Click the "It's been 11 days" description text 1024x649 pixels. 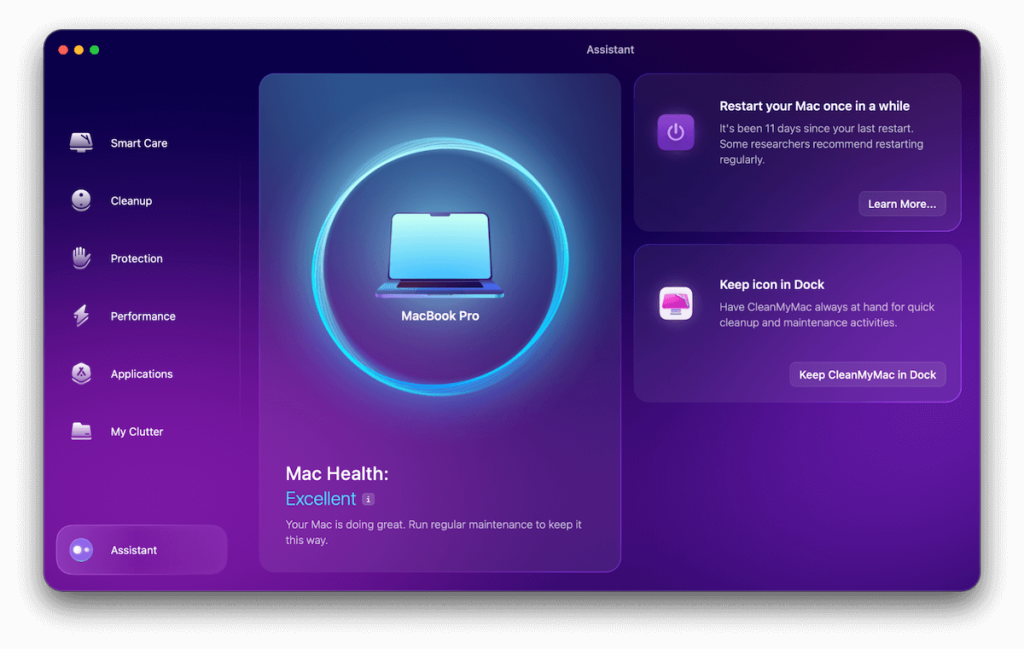[x=822, y=144]
